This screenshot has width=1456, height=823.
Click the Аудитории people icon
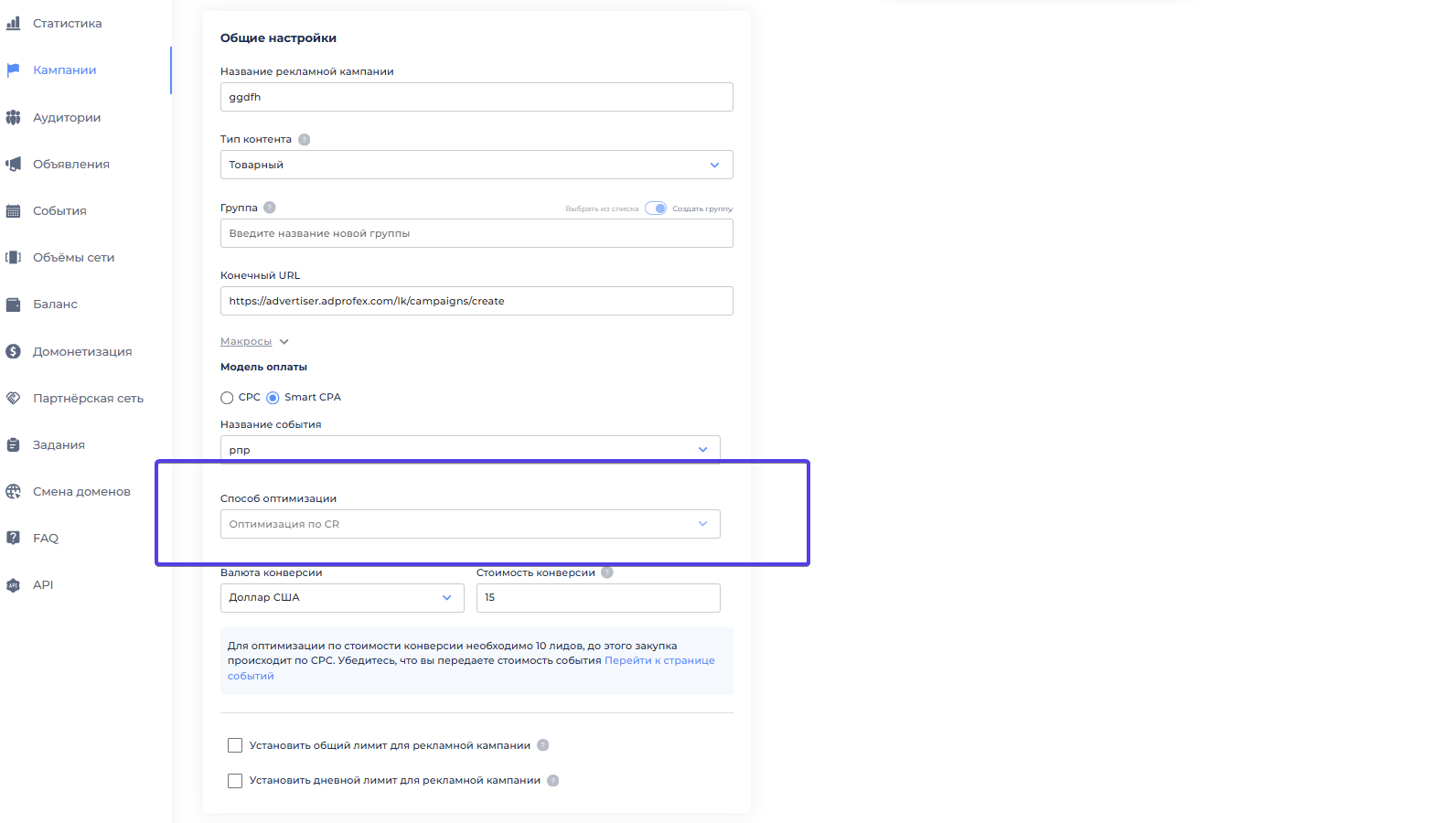click(13, 117)
